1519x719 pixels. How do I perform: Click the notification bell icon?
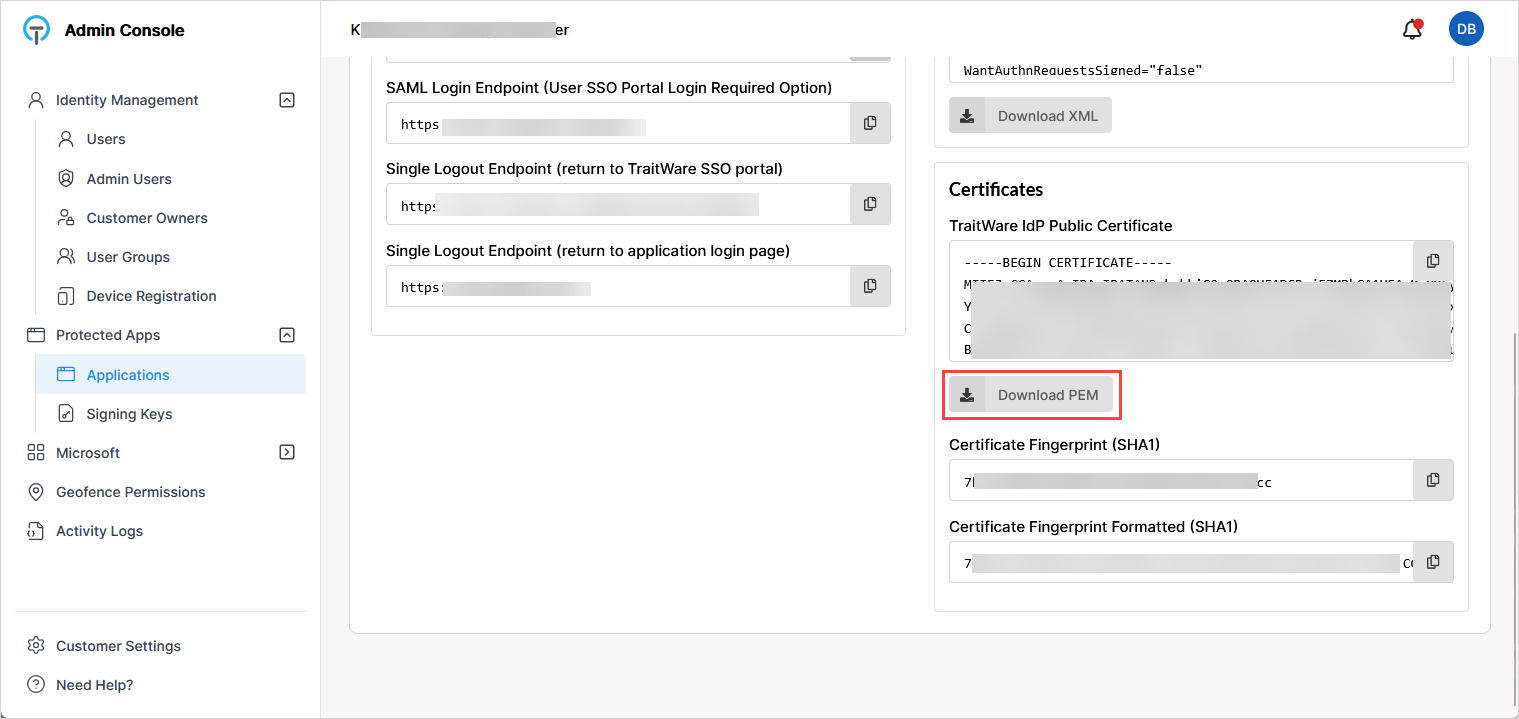point(1412,30)
